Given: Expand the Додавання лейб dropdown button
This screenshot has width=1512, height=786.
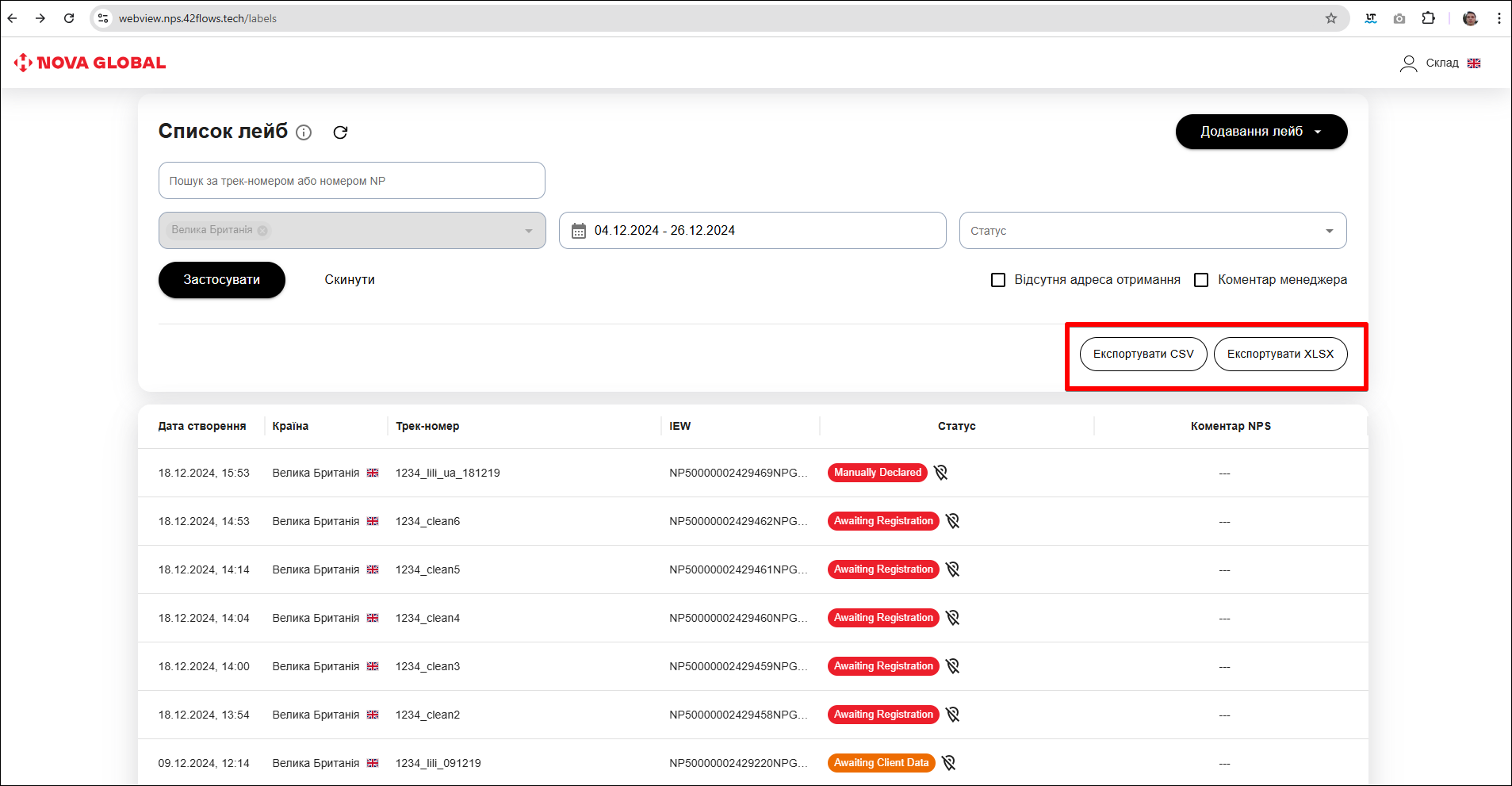Looking at the screenshot, I should [x=1261, y=132].
